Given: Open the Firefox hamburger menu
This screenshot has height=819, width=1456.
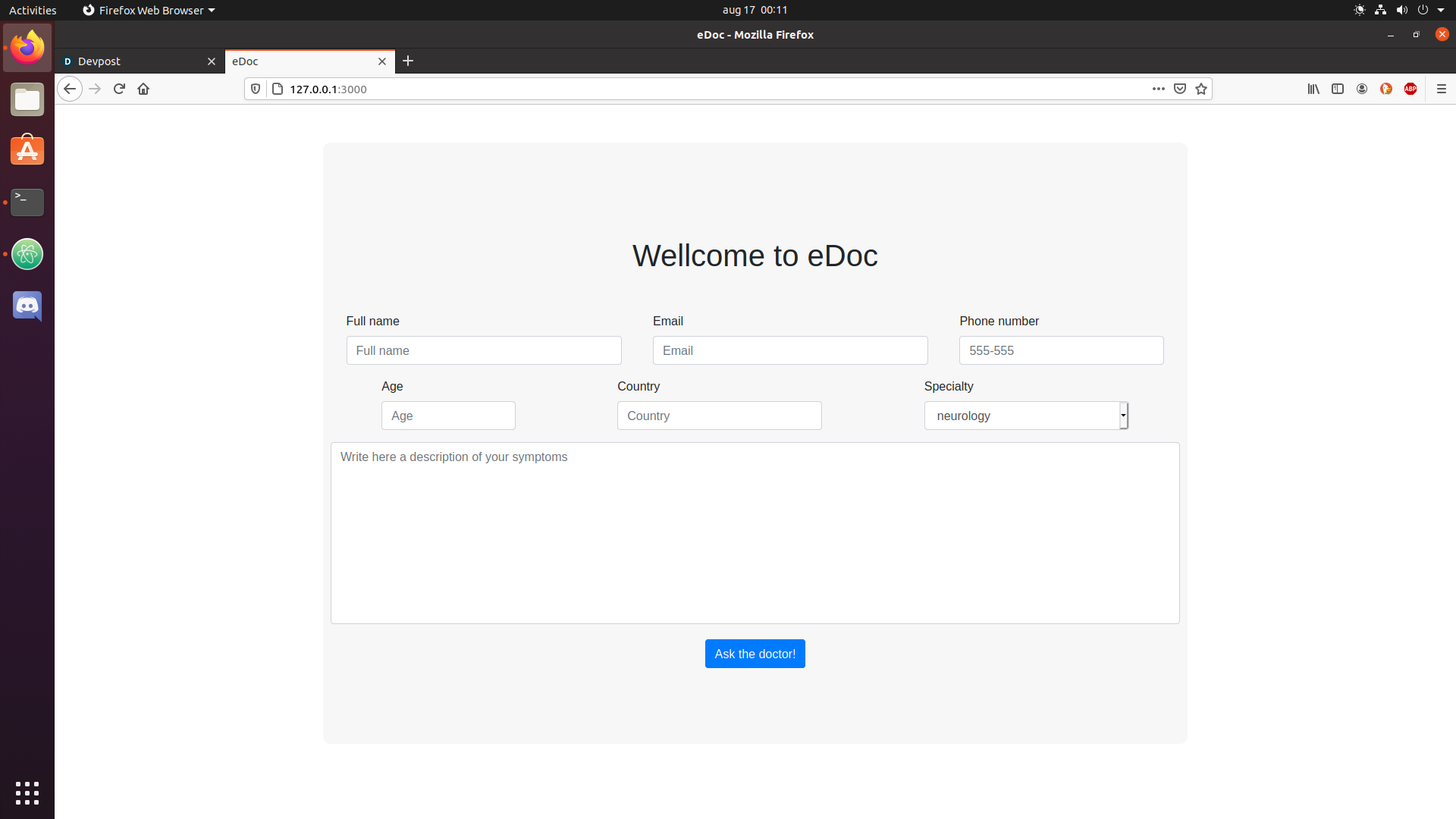Looking at the screenshot, I should point(1441,89).
